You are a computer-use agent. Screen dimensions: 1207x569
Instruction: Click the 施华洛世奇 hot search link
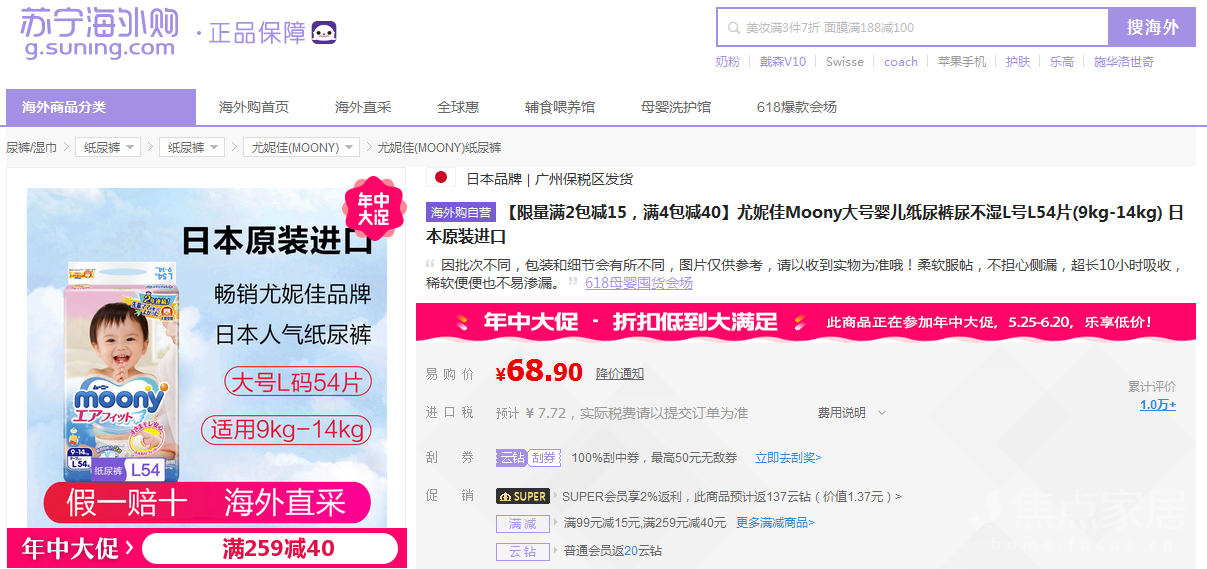[x=1124, y=62]
